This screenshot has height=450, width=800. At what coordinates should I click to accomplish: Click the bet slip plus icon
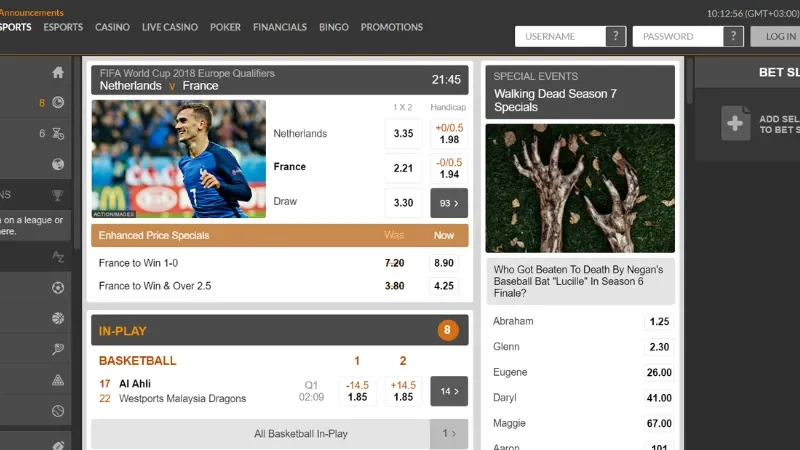point(736,123)
